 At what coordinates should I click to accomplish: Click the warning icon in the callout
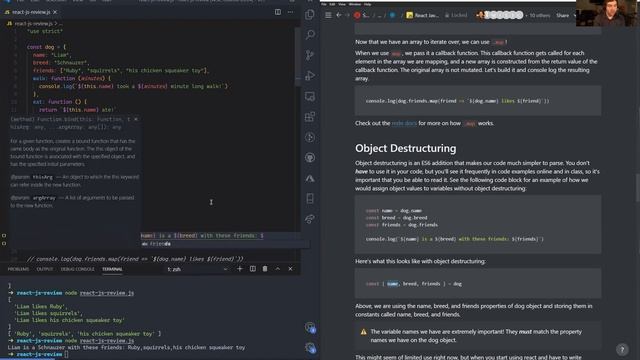click(x=364, y=332)
